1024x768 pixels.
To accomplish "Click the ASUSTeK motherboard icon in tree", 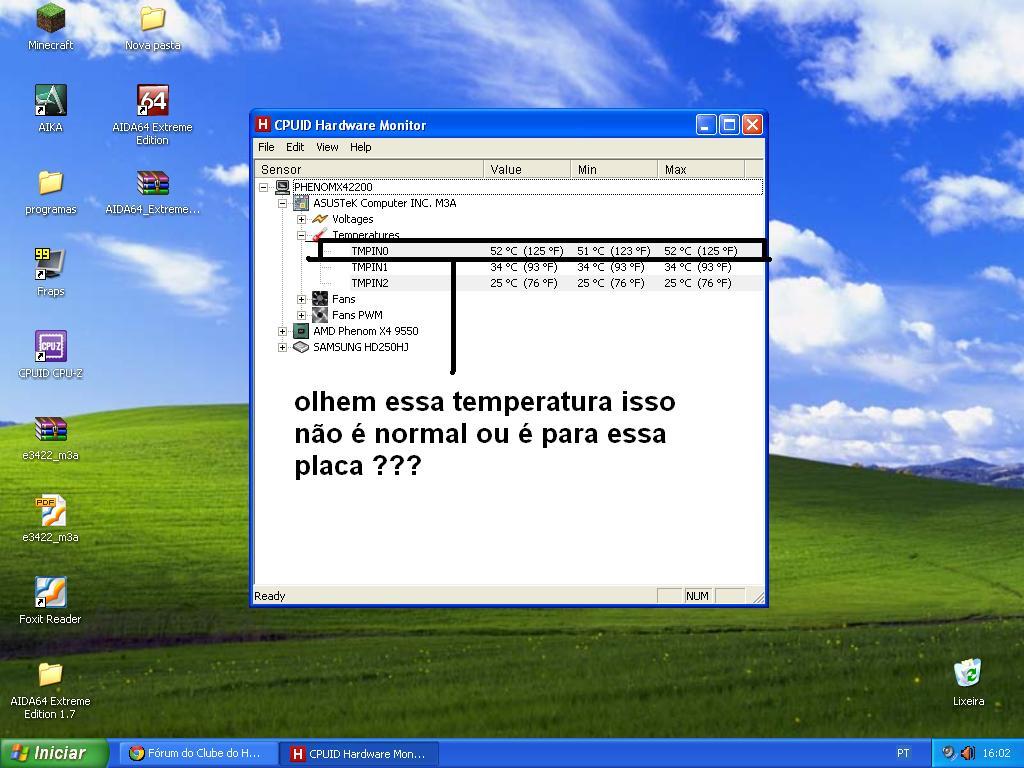I will [301, 203].
